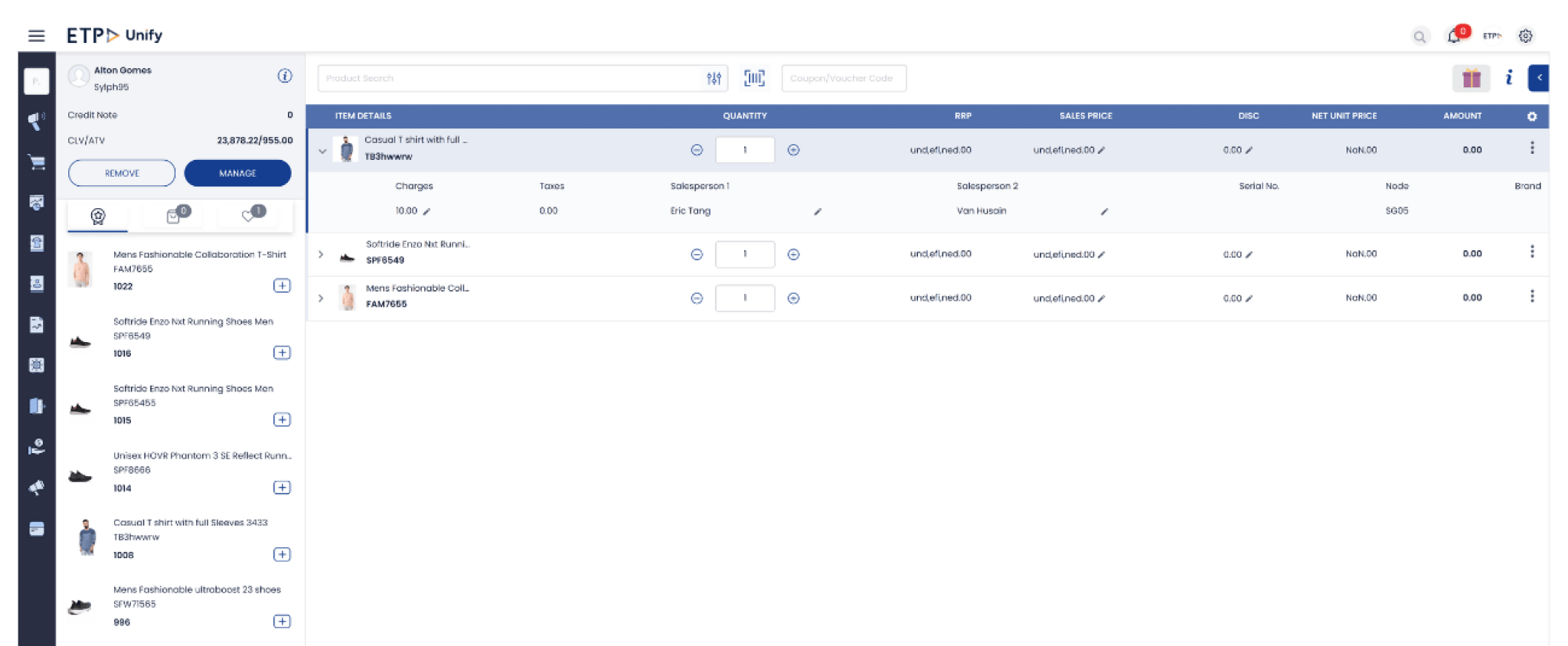
Task: Expand the Mens Fashionable Coll row
Action: coord(321,299)
